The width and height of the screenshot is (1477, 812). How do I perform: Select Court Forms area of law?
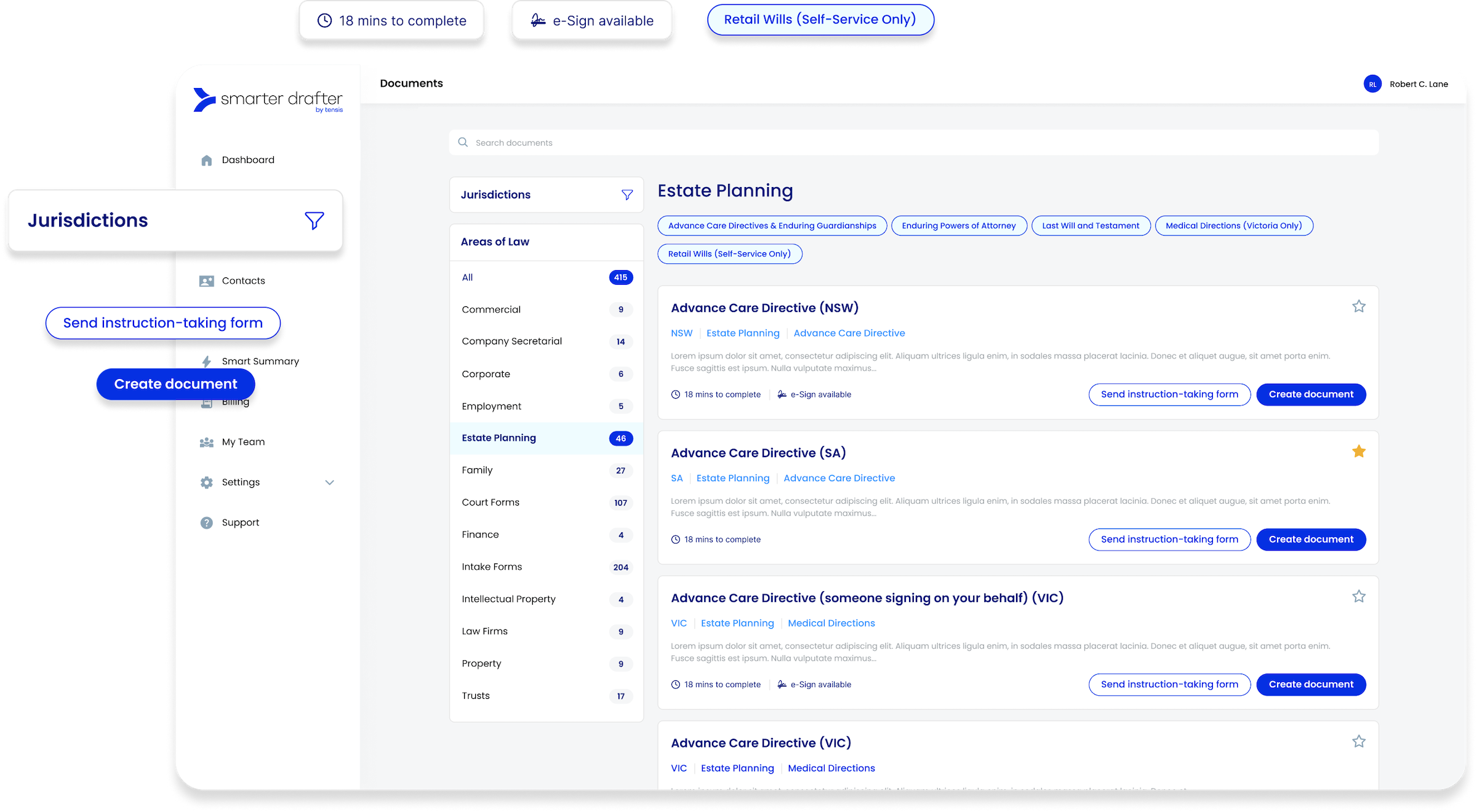click(x=490, y=503)
